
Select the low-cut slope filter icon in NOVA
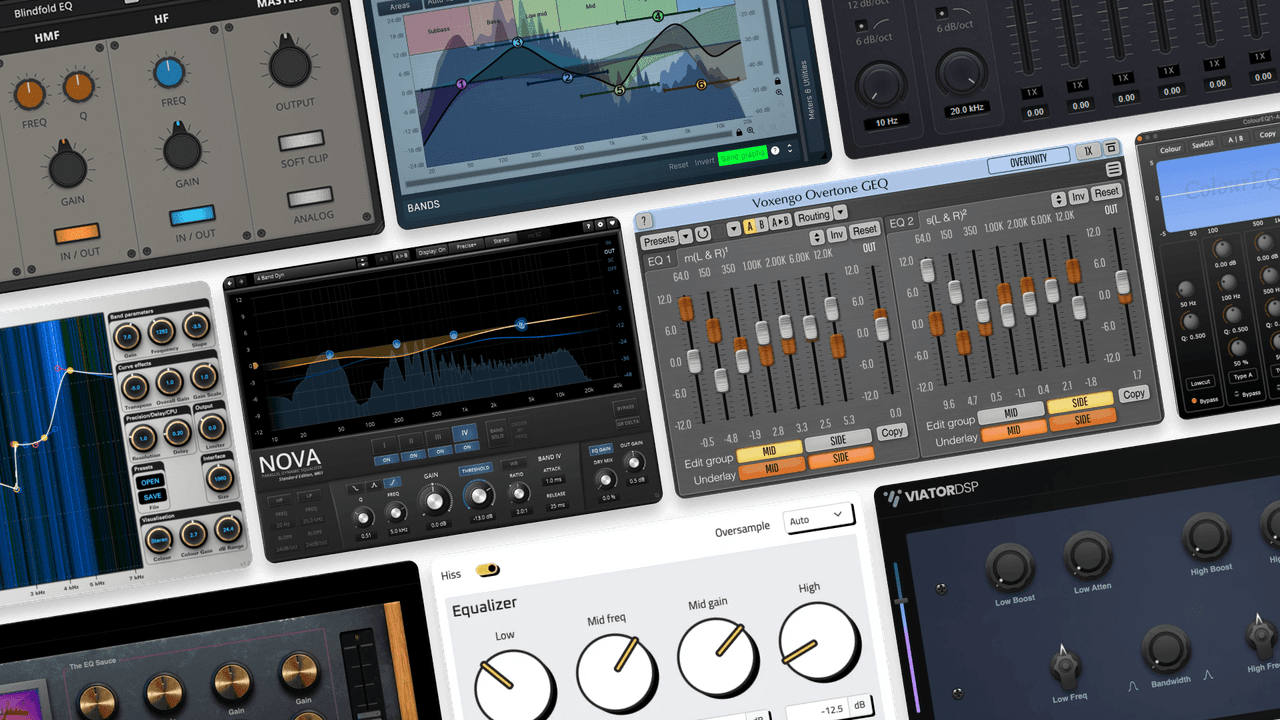(x=355, y=488)
